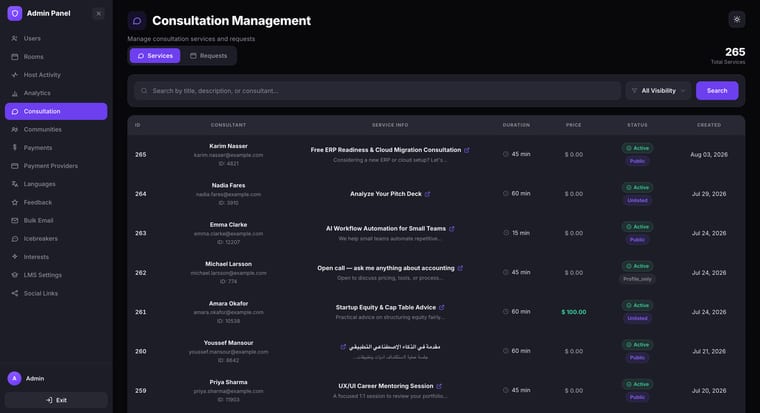Navigate to Analytics
The width and height of the screenshot is (760, 413).
(x=56, y=93)
